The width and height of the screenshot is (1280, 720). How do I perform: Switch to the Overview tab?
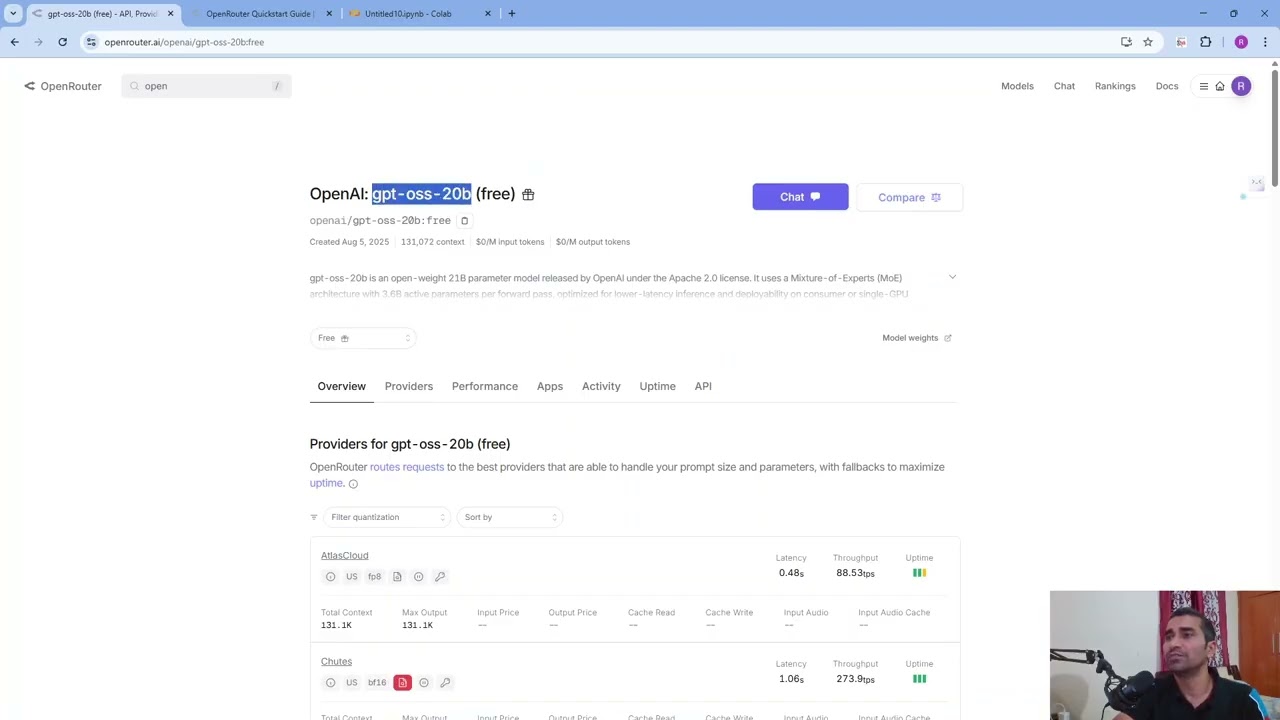pos(341,386)
